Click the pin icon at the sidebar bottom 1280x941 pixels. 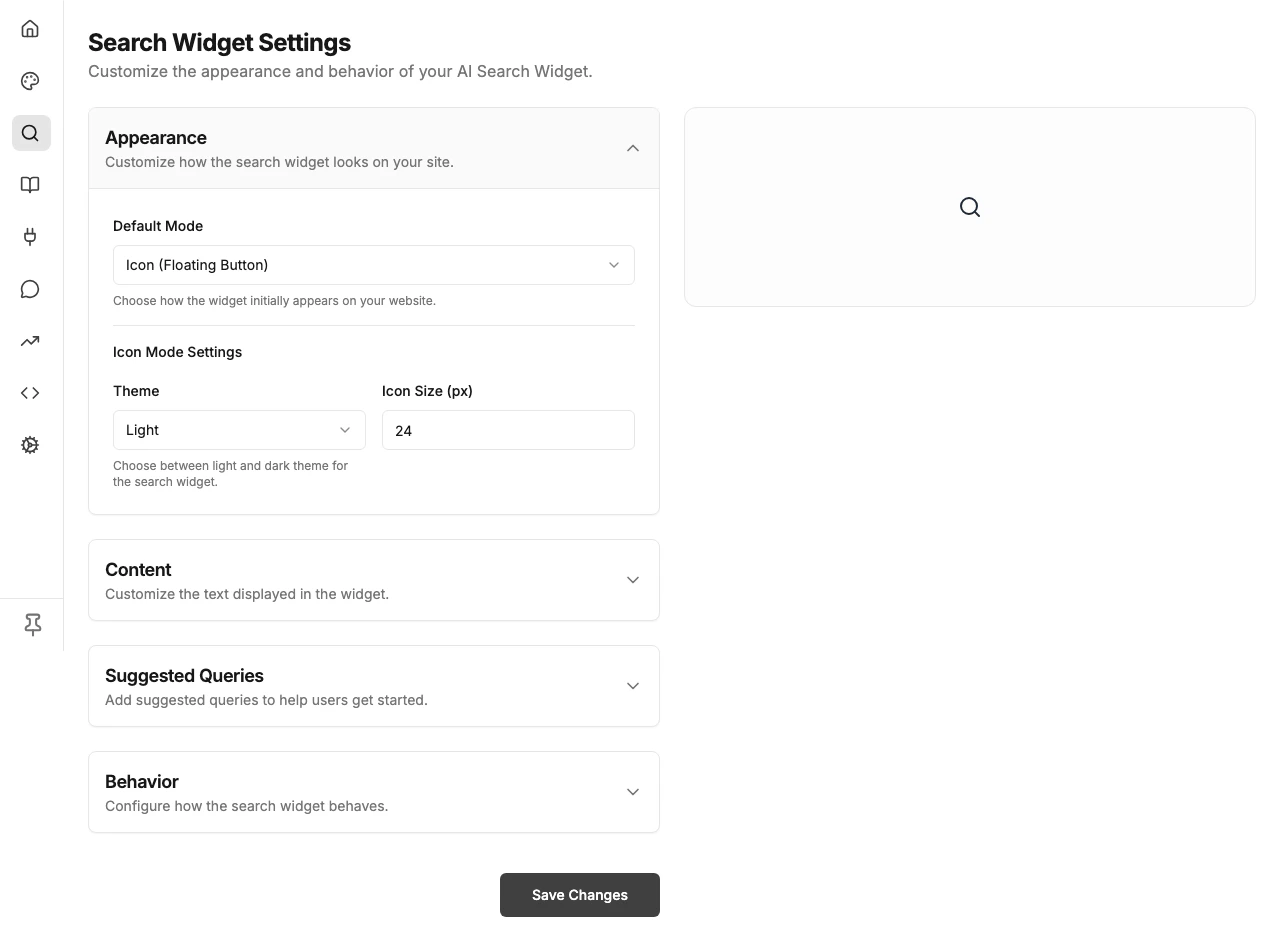[31, 624]
